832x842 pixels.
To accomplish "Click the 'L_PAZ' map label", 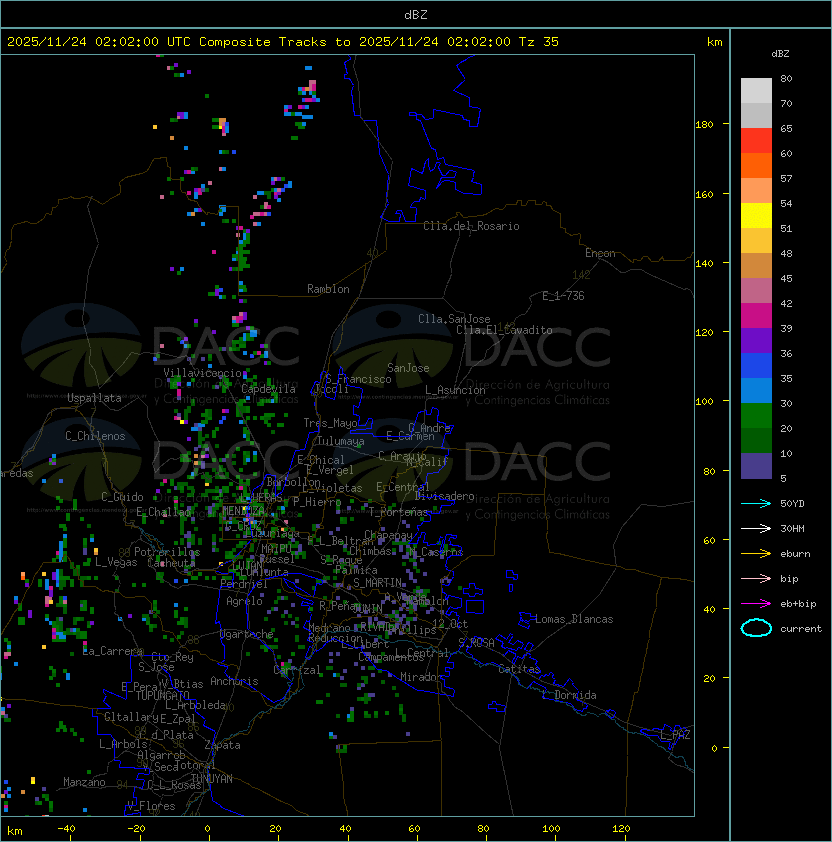I will pyautogui.click(x=675, y=735).
